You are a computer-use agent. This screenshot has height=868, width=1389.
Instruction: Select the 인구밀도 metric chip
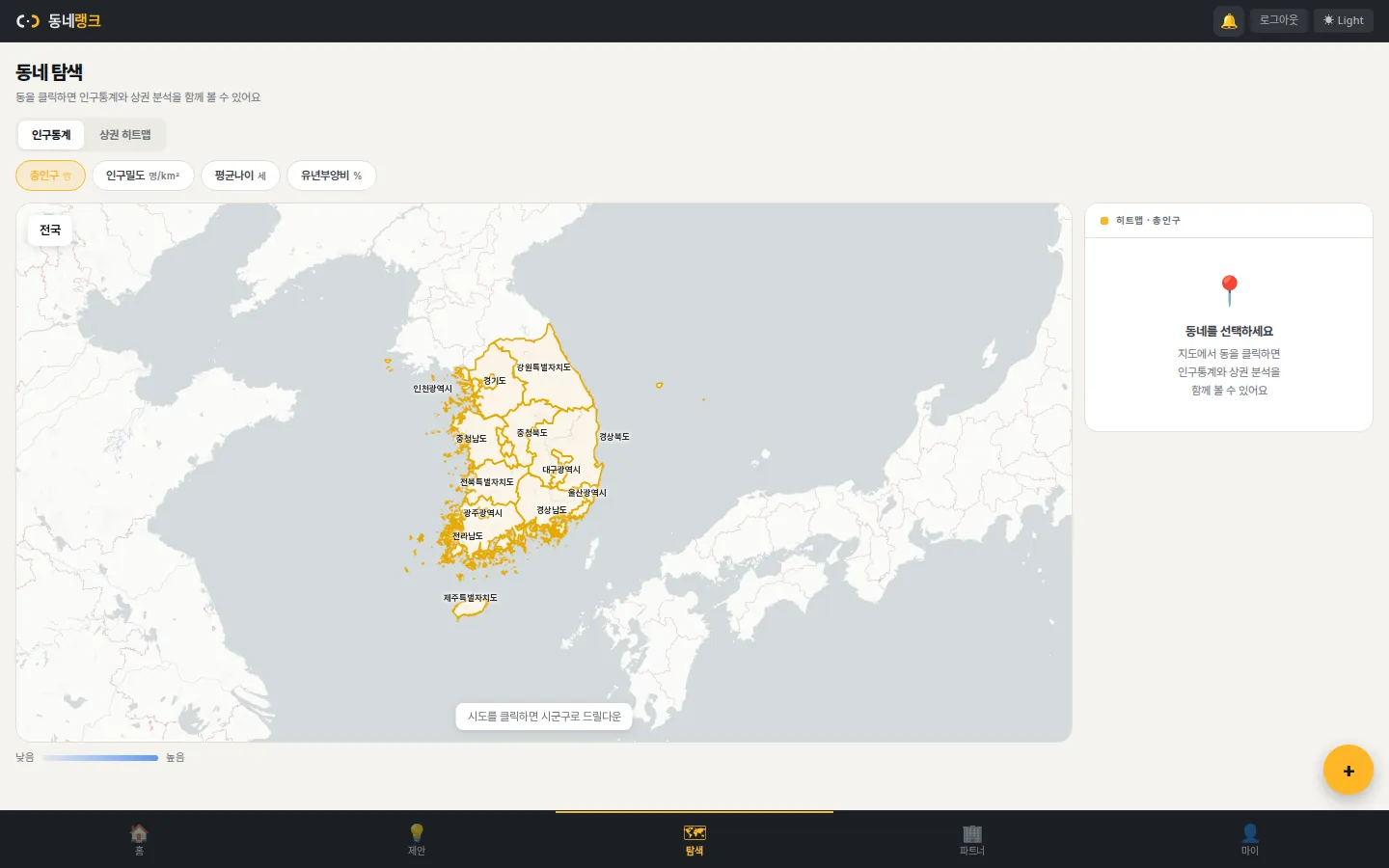pyautogui.click(x=143, y=176)
